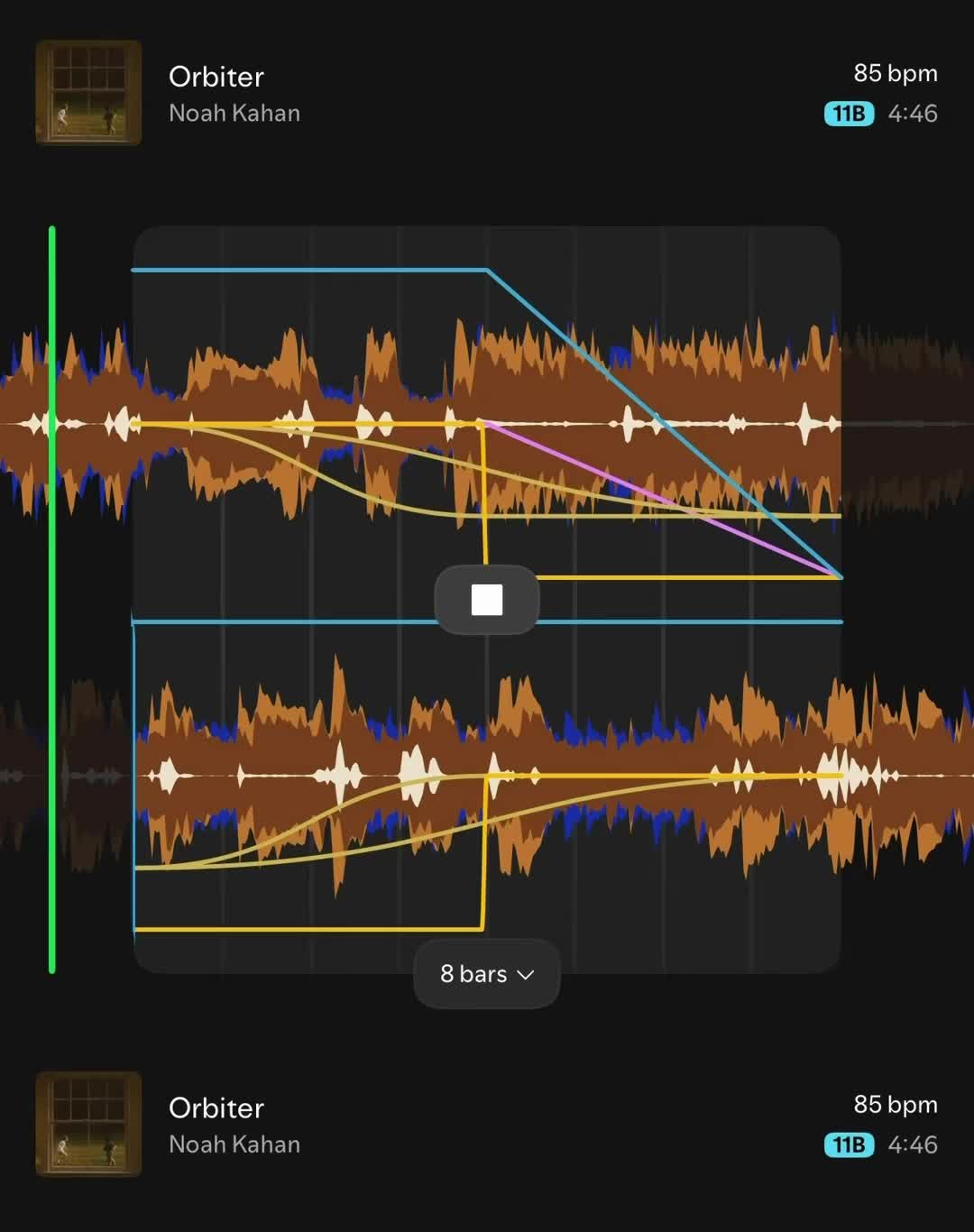
Task: Tap the bottom 85 bpm label
Action: [x=896, y=1105]
